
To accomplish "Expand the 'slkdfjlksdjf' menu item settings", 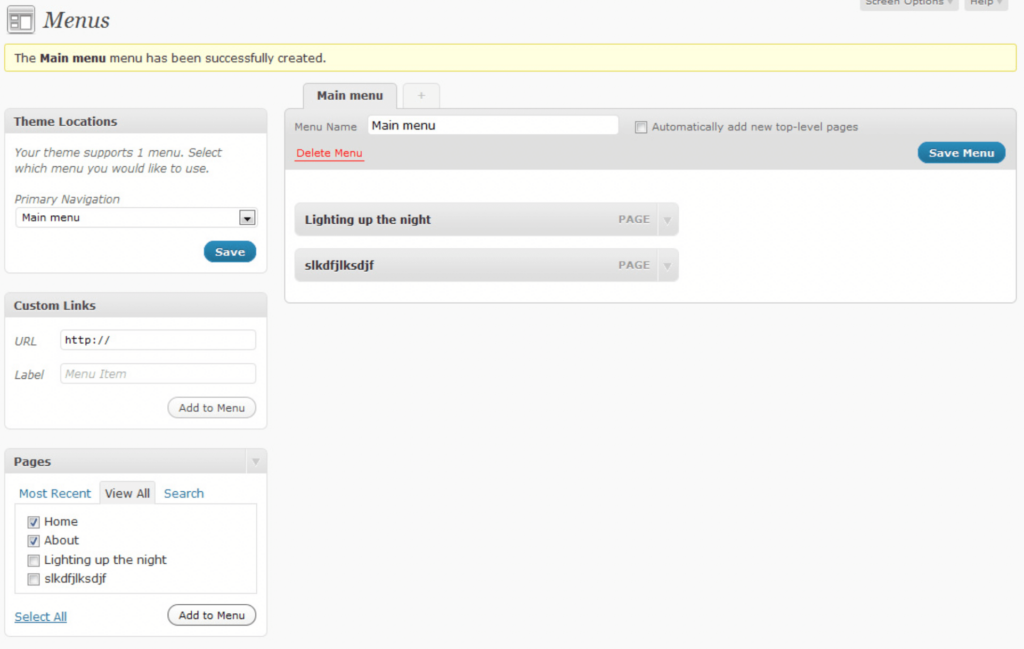I will 667,265.
